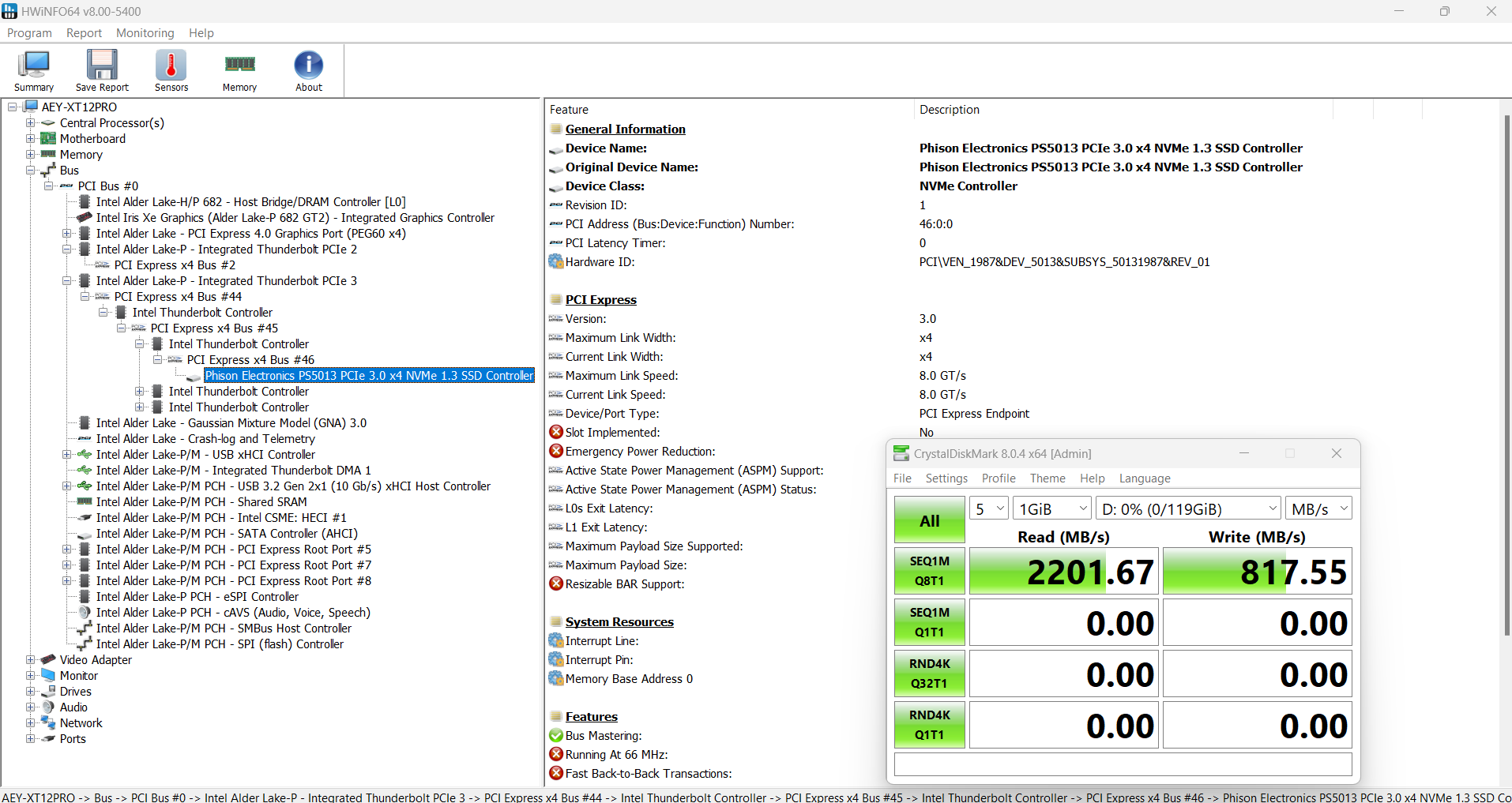This screenshot has height=803, width=1512.
Task: Run the SEQ1M Q1T1 test
Action: [x=930, y=622]
